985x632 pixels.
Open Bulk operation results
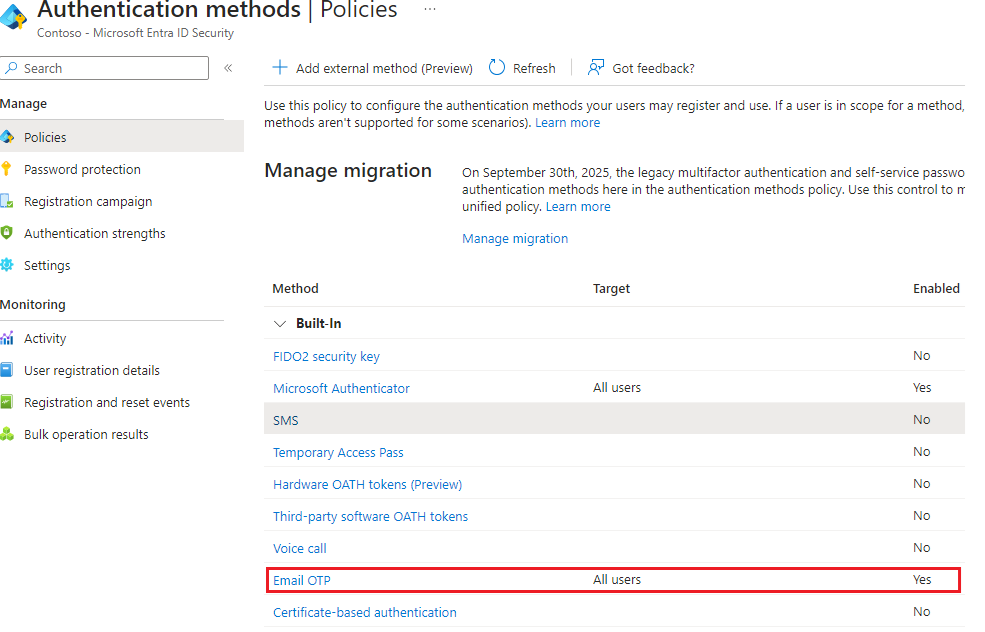tap(86, 434)
